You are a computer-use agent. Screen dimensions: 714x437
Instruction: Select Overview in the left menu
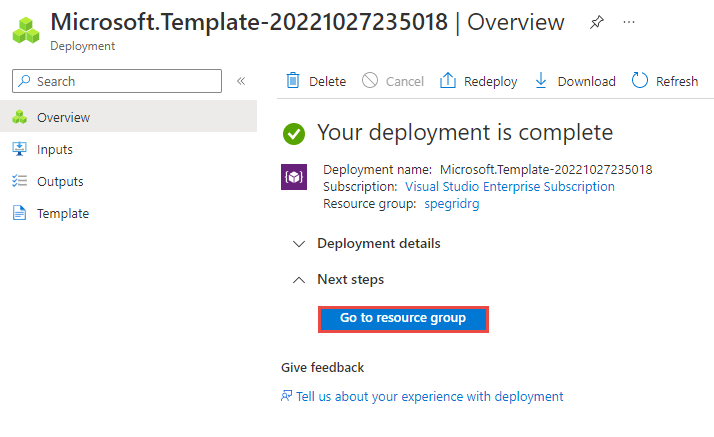coord(63,117)
